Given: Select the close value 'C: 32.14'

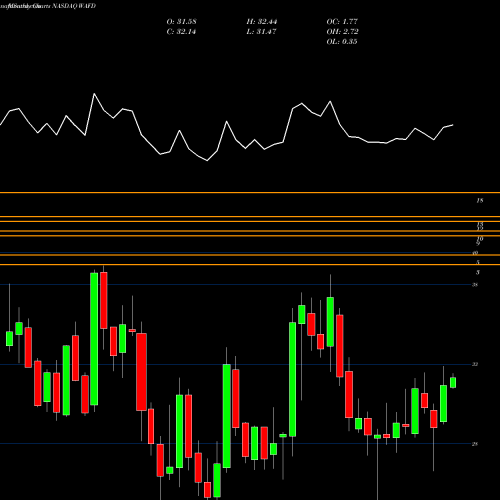Looking at the screenshot, I should [181, 32].
